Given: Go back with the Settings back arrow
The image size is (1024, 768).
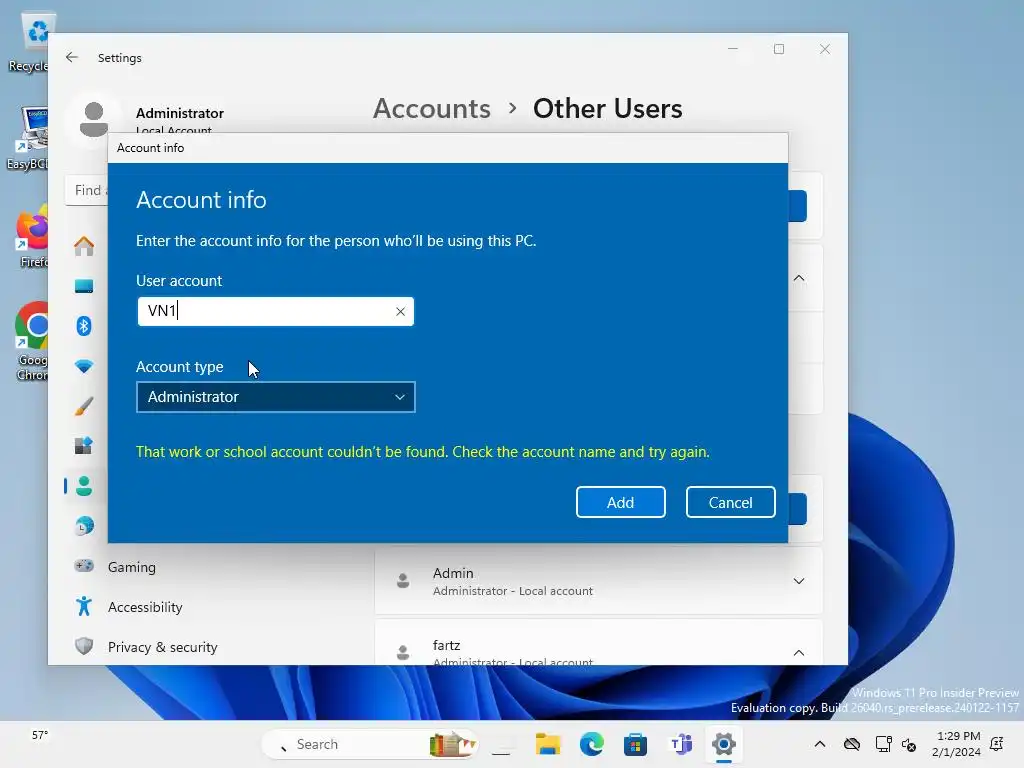Looking at the screenshot, I should (72, 57).
